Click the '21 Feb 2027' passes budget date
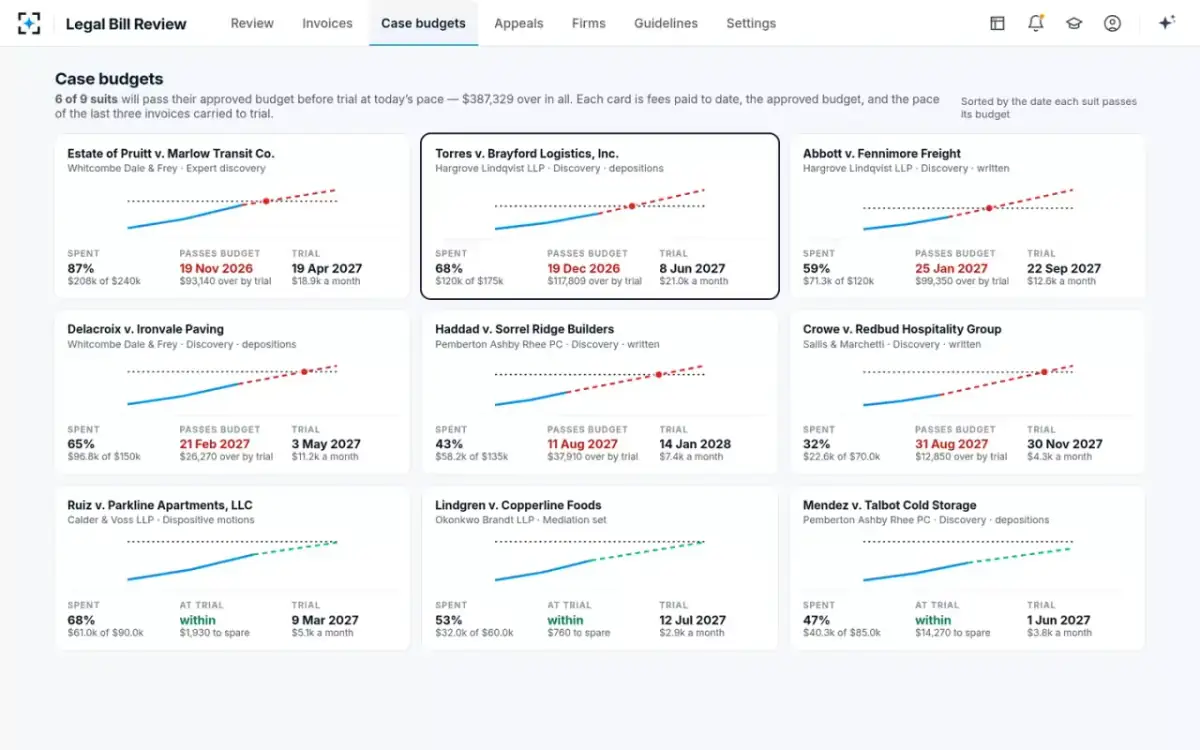 (x=215, y=444)
